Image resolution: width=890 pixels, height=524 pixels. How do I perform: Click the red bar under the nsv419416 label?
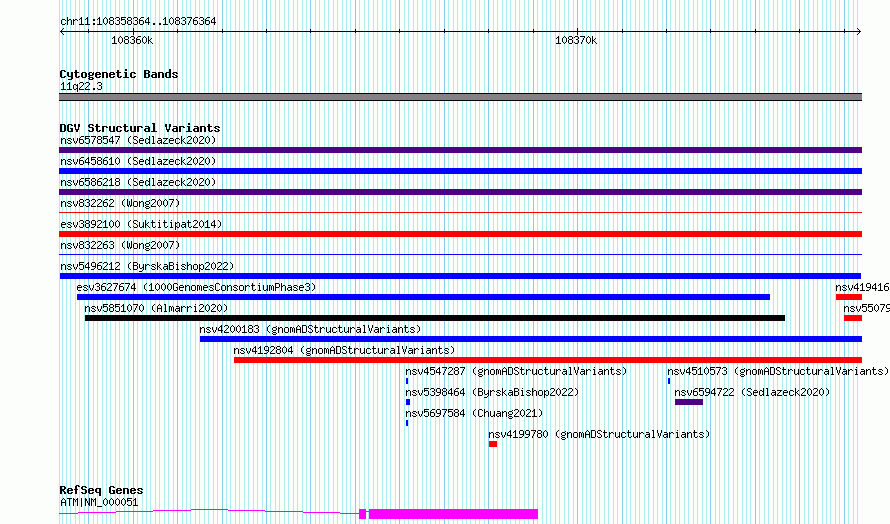pos(849,297)
